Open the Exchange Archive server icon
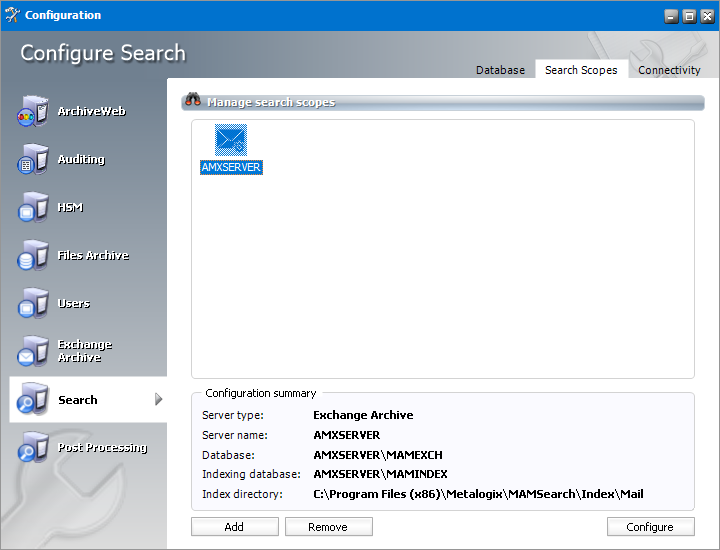The height and width of the screenshot is (550, 720). (33, 351)
